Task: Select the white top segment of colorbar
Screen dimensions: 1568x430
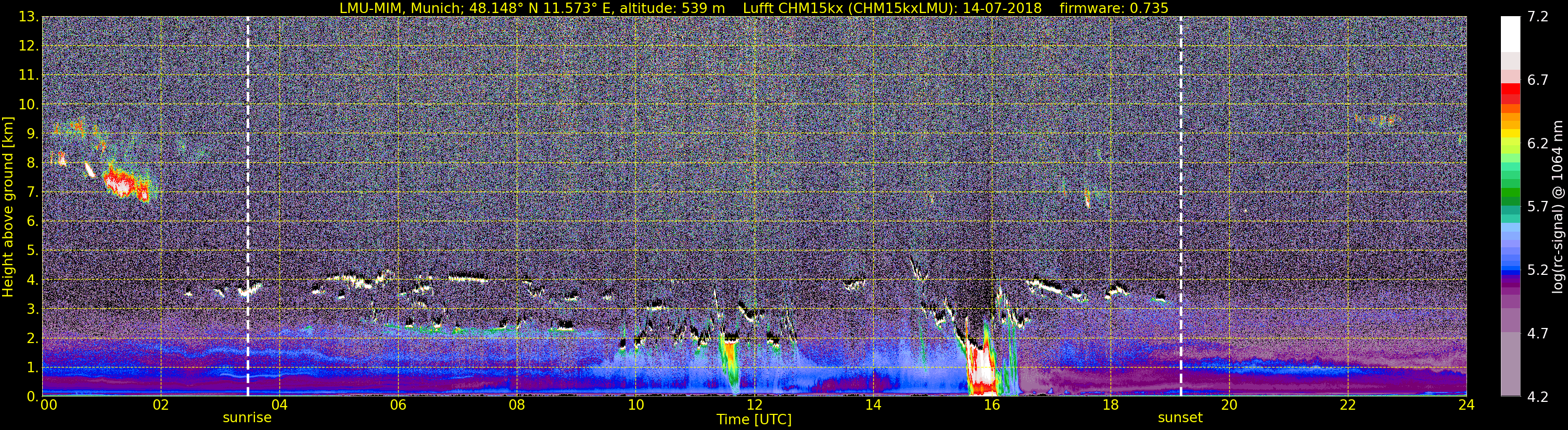Action: (1510, 34)
